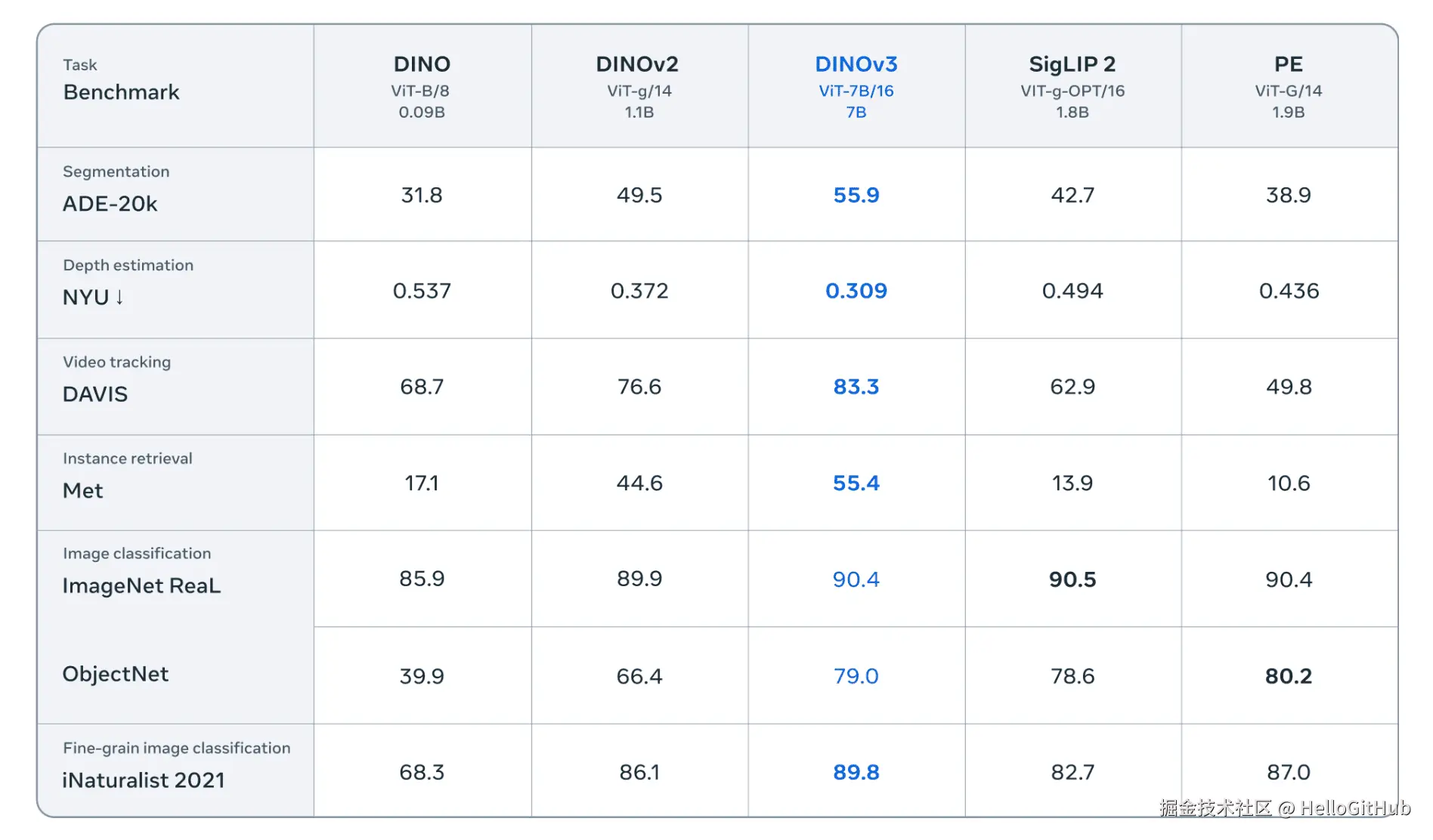Select the 83.3 DAVIS score cell

pyautogui.click(x=856, y=387)
